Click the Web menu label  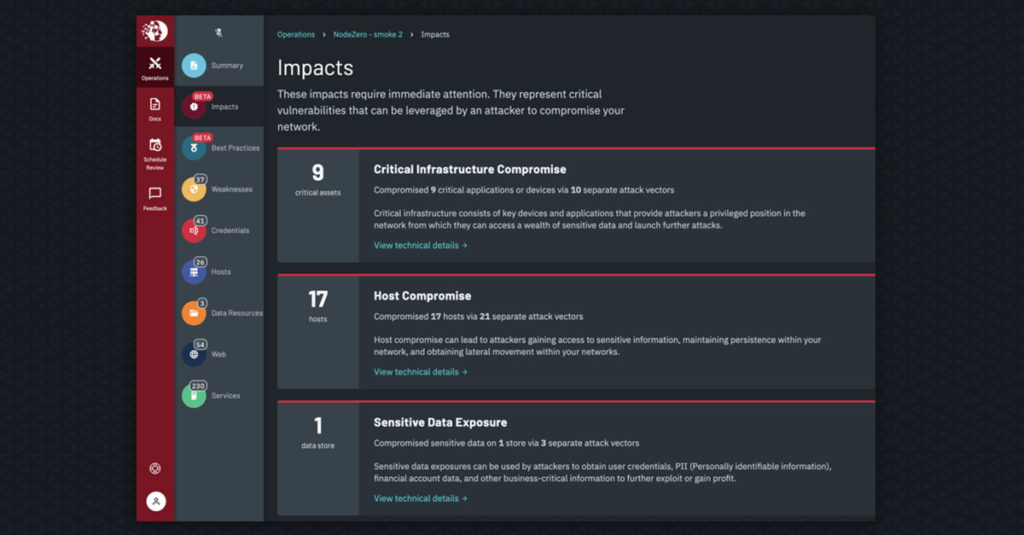(219, 355)
